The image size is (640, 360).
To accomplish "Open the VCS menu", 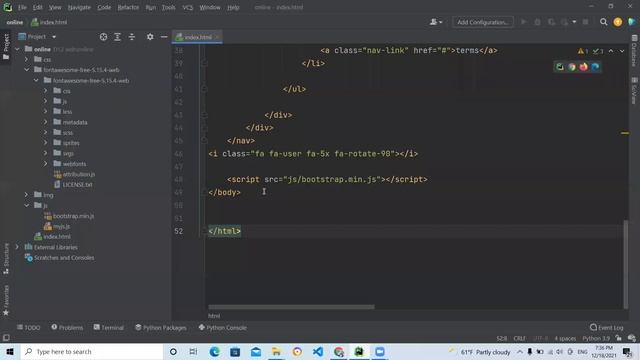I will [188, 7].
